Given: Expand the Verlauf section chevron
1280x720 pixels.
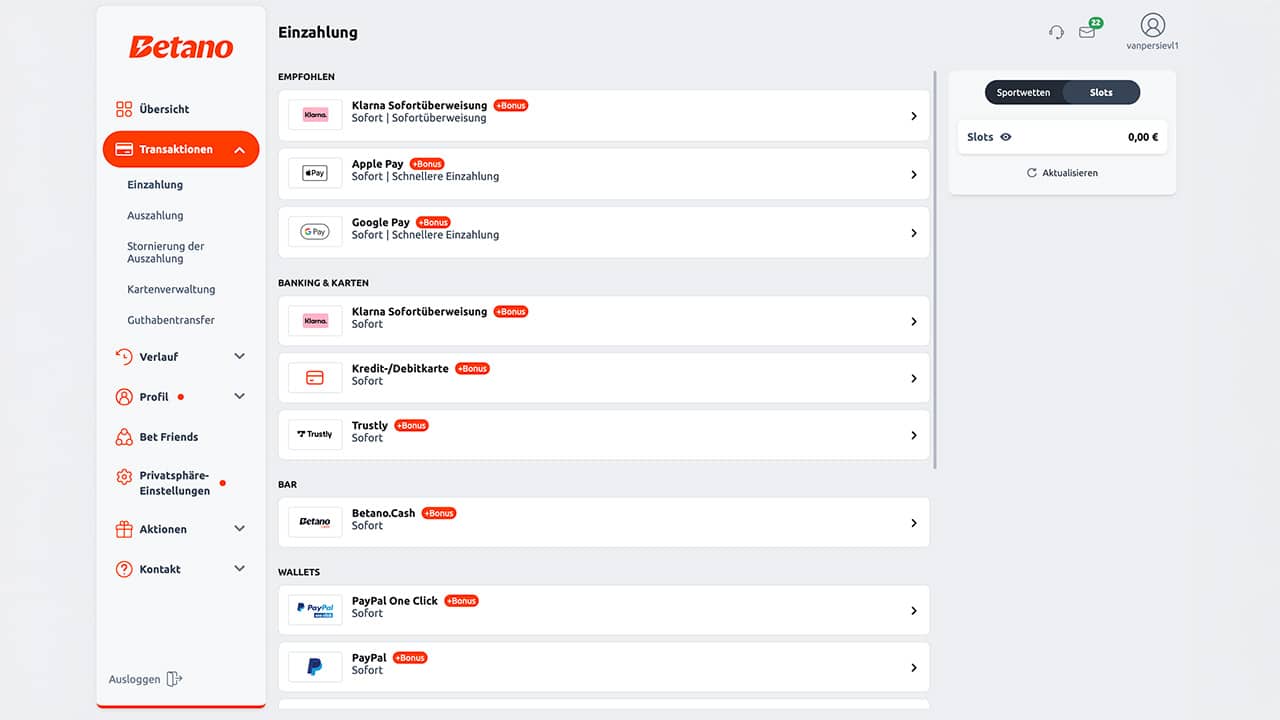Looking at the screenshot, I should click(x=239, y=356).
